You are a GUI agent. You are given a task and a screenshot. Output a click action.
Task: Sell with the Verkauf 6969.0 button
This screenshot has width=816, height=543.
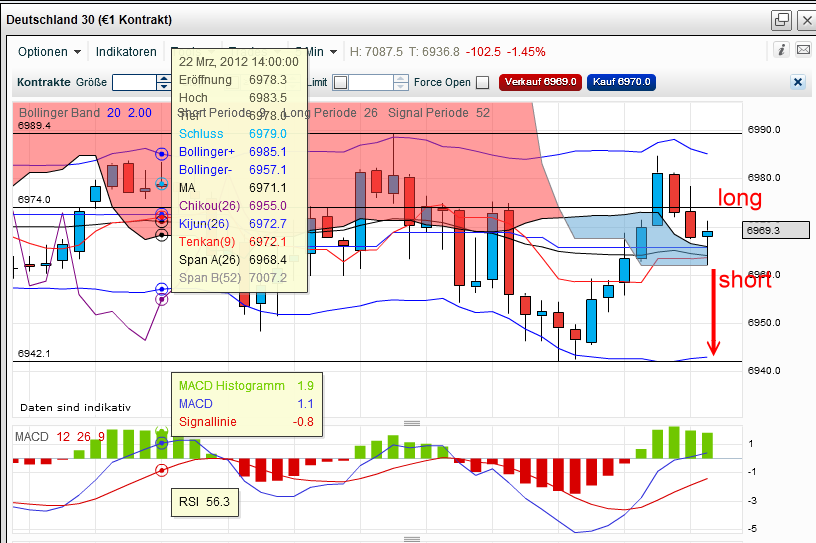(x=540, y=82)
